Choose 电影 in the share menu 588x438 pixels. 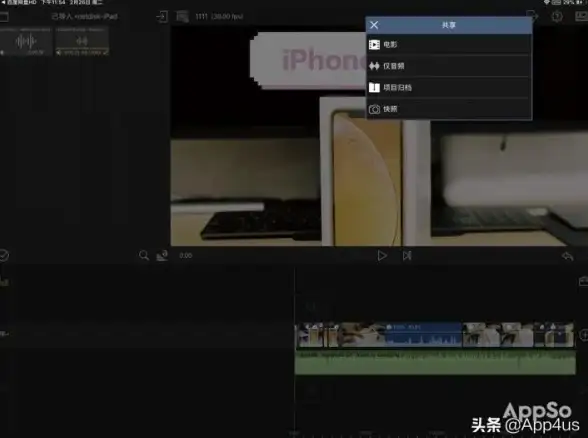coord(449,45)
